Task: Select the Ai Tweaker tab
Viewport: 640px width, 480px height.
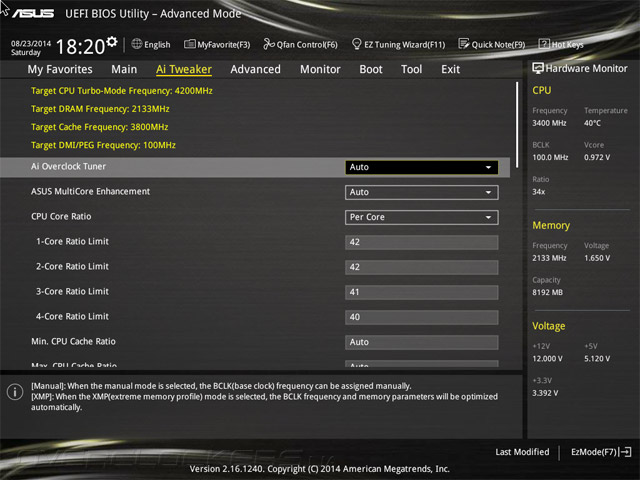Action: (x=184, y=69)
